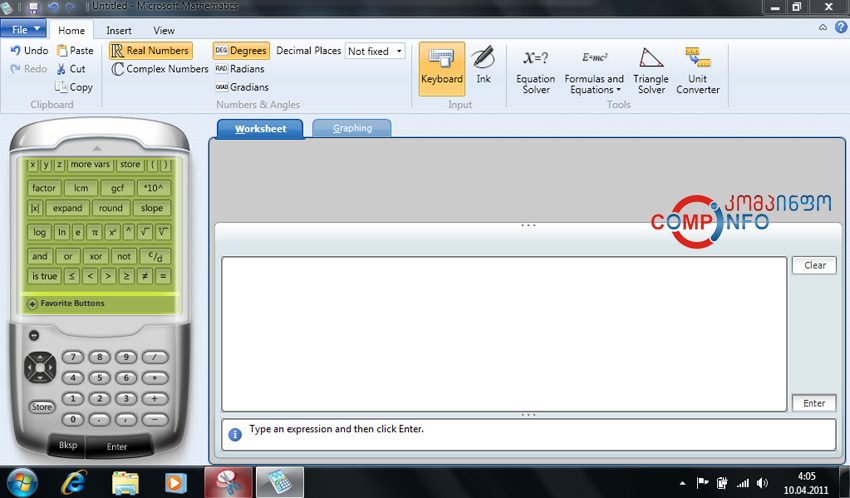Viewport: 850px width, 498px height.
Task: Click Cut in the Clipboard group
Action: coord(71,69)
